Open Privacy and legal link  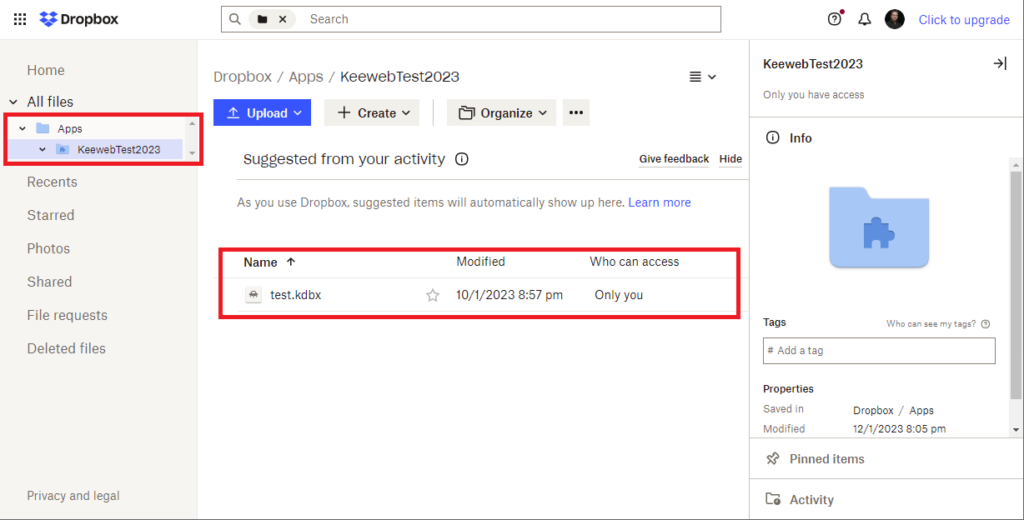(73, 496)
